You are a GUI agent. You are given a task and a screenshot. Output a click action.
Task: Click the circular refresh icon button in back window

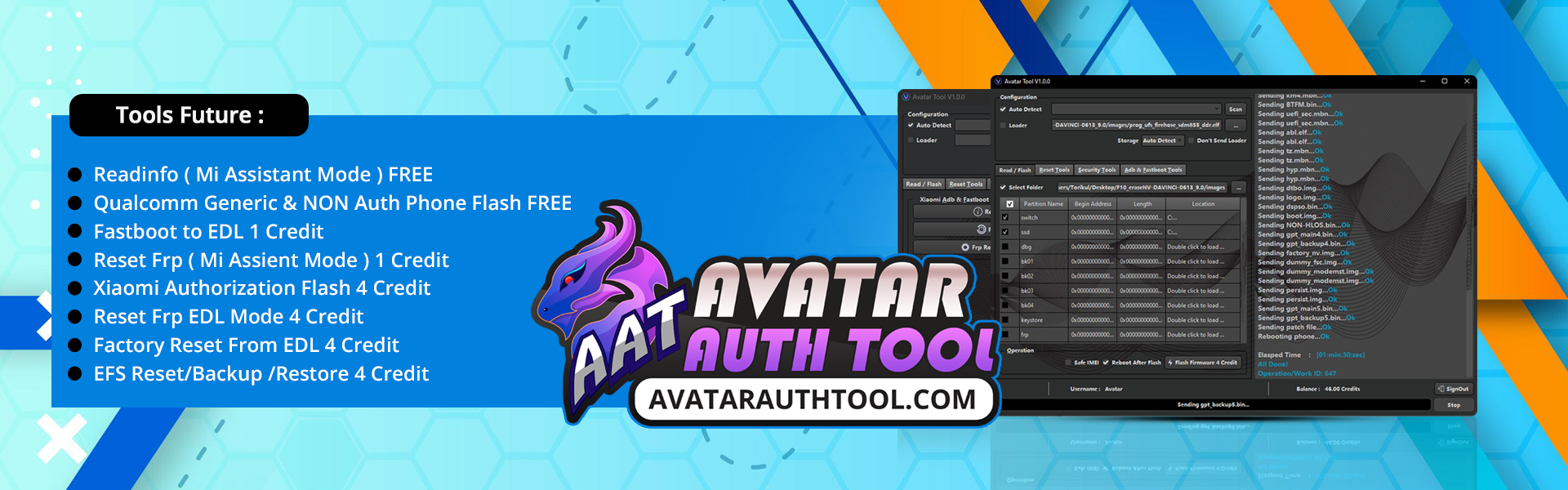click(981, 229)
